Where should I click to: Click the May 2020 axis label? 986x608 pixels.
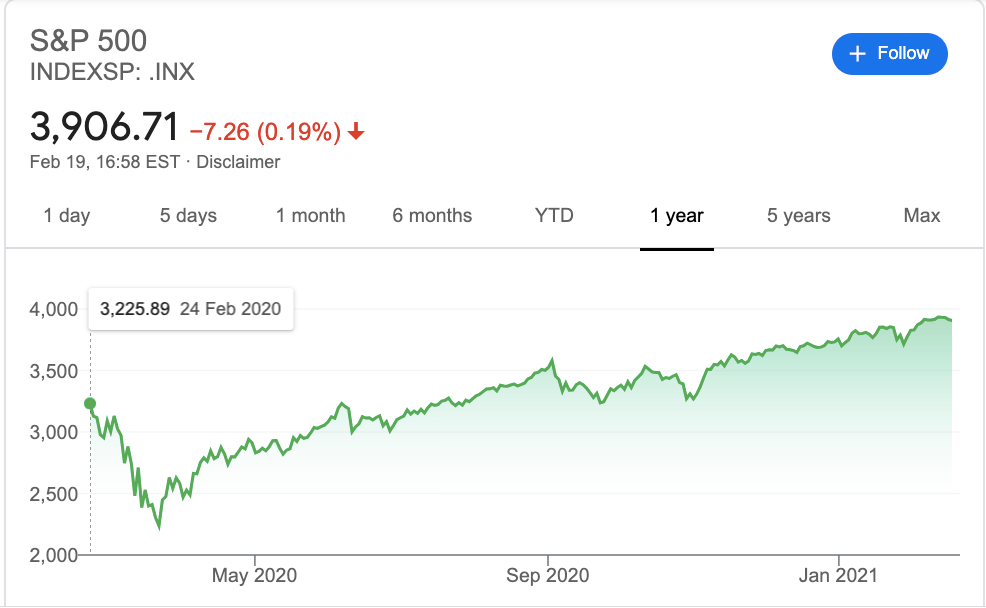(x=255, y=575)
